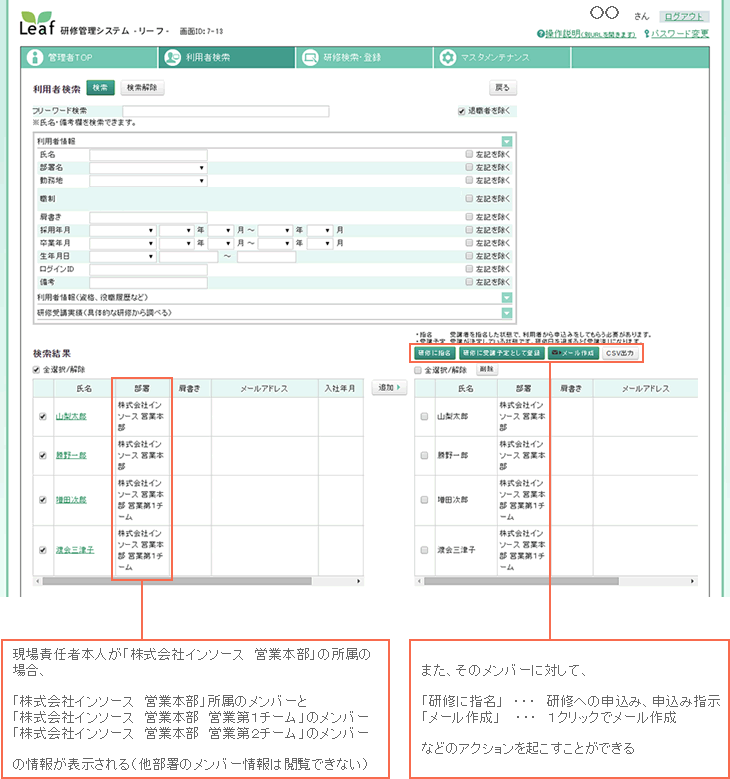Check 左記を除く for 氏名 row
The width and height of the screenshot is (730, 779).
[469, 155]
